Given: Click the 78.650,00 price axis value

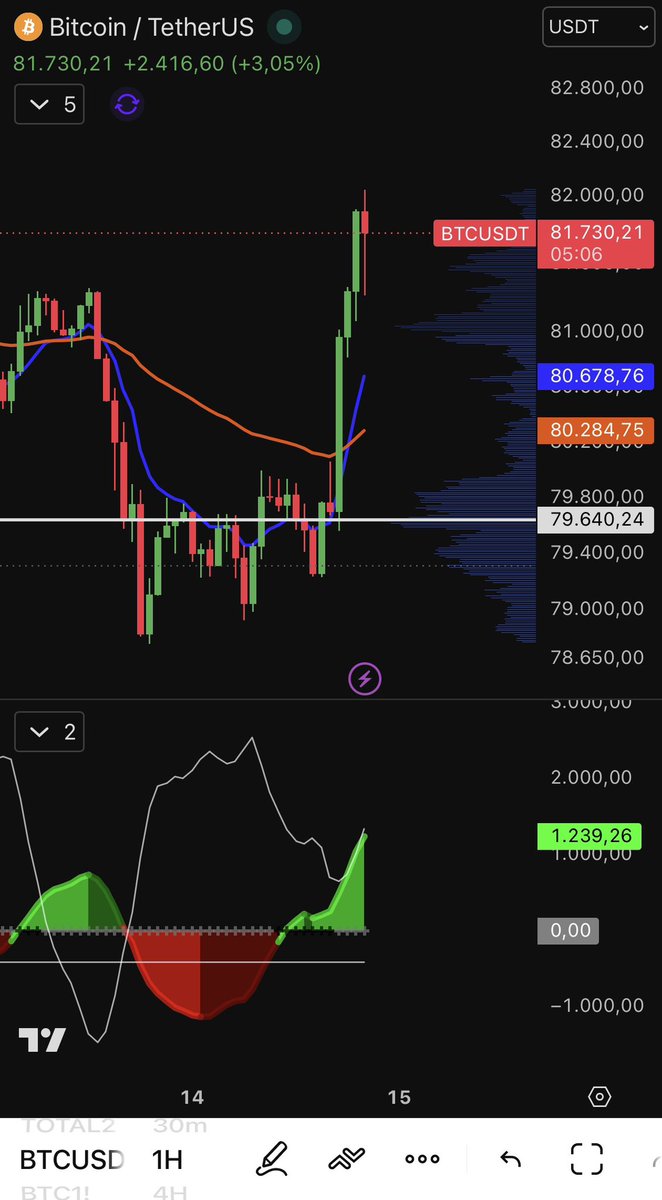Looking at the screenshot, I should 597,658.
